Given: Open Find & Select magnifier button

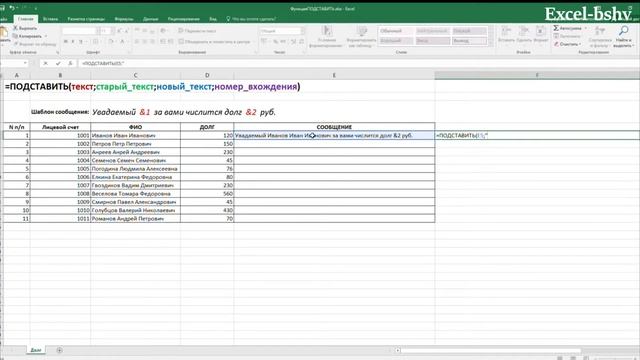Looking at the screenshot, I should (x=623, y=36).
